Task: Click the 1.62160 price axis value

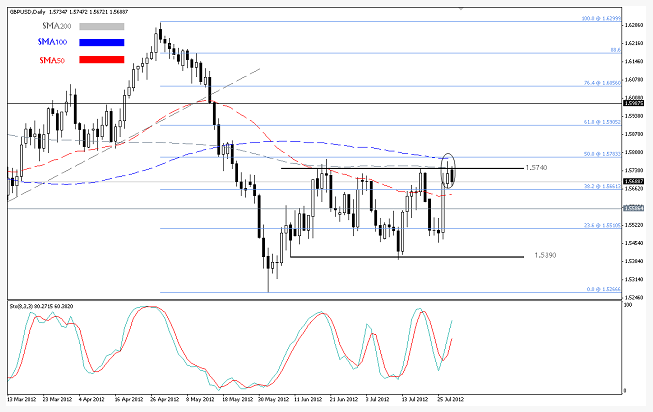Action: (634, 43)
